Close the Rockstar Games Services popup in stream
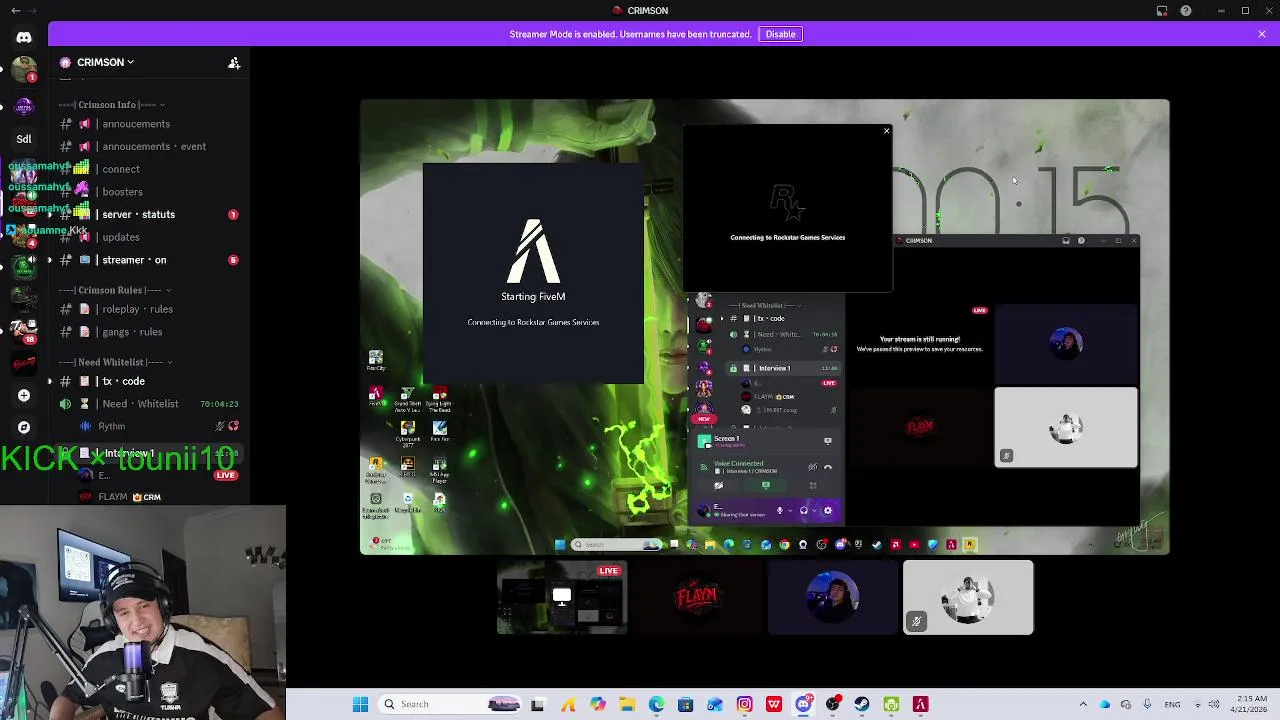The image size is (1280, 720). tap(886, 131)
